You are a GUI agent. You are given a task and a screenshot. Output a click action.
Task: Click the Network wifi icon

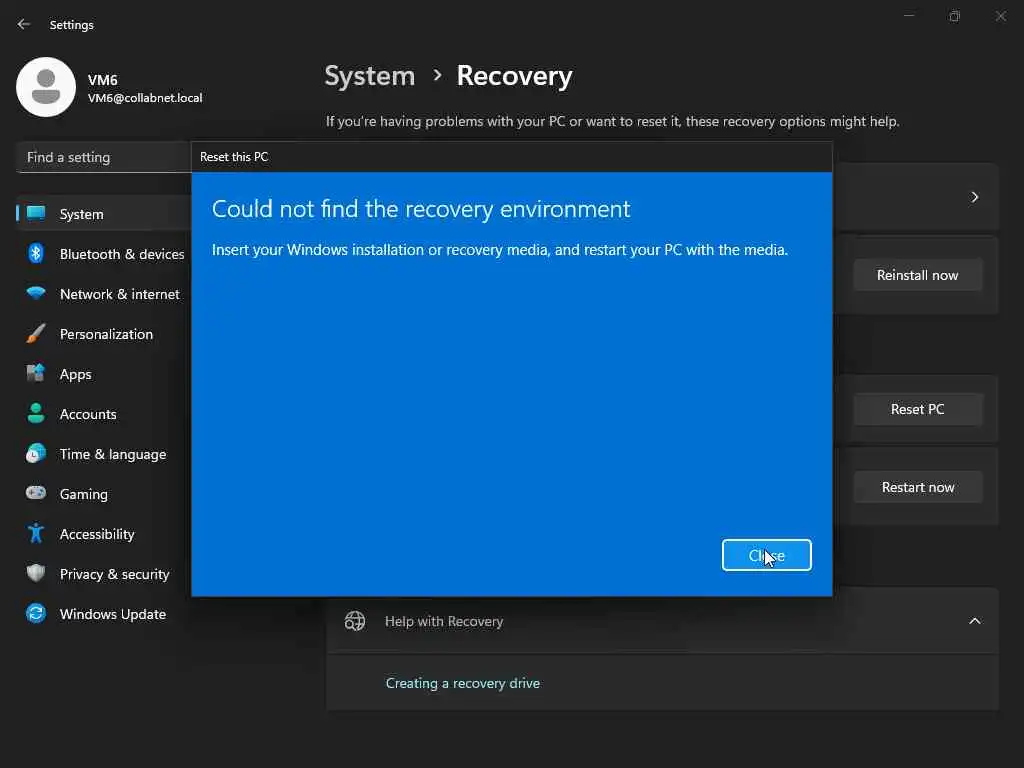36,293
